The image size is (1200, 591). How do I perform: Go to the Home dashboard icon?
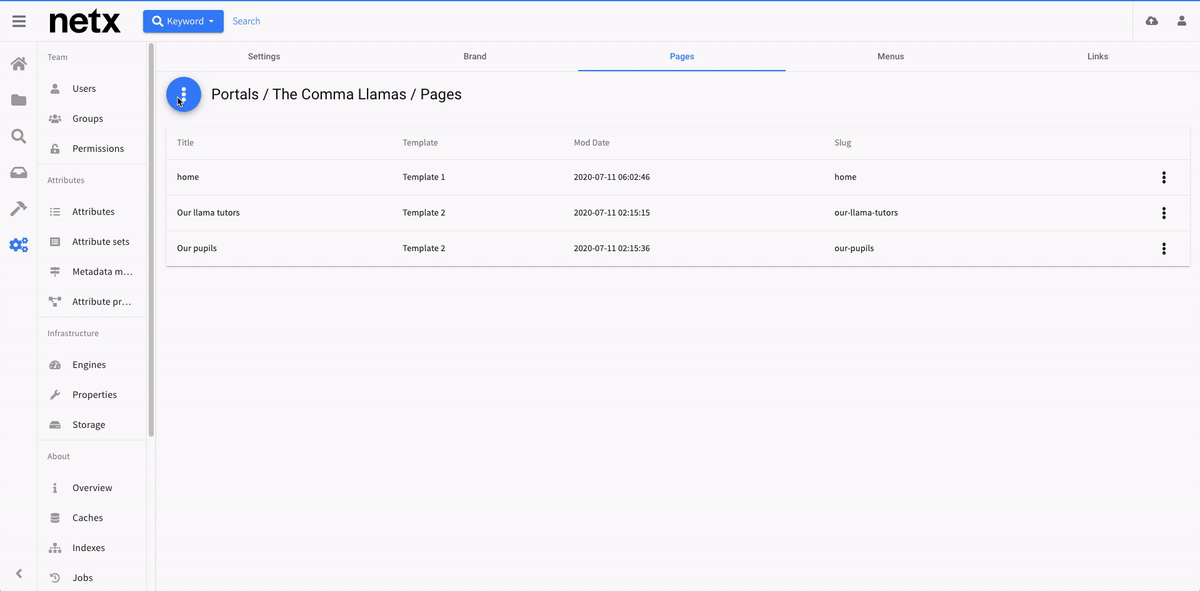click(19, 64)
